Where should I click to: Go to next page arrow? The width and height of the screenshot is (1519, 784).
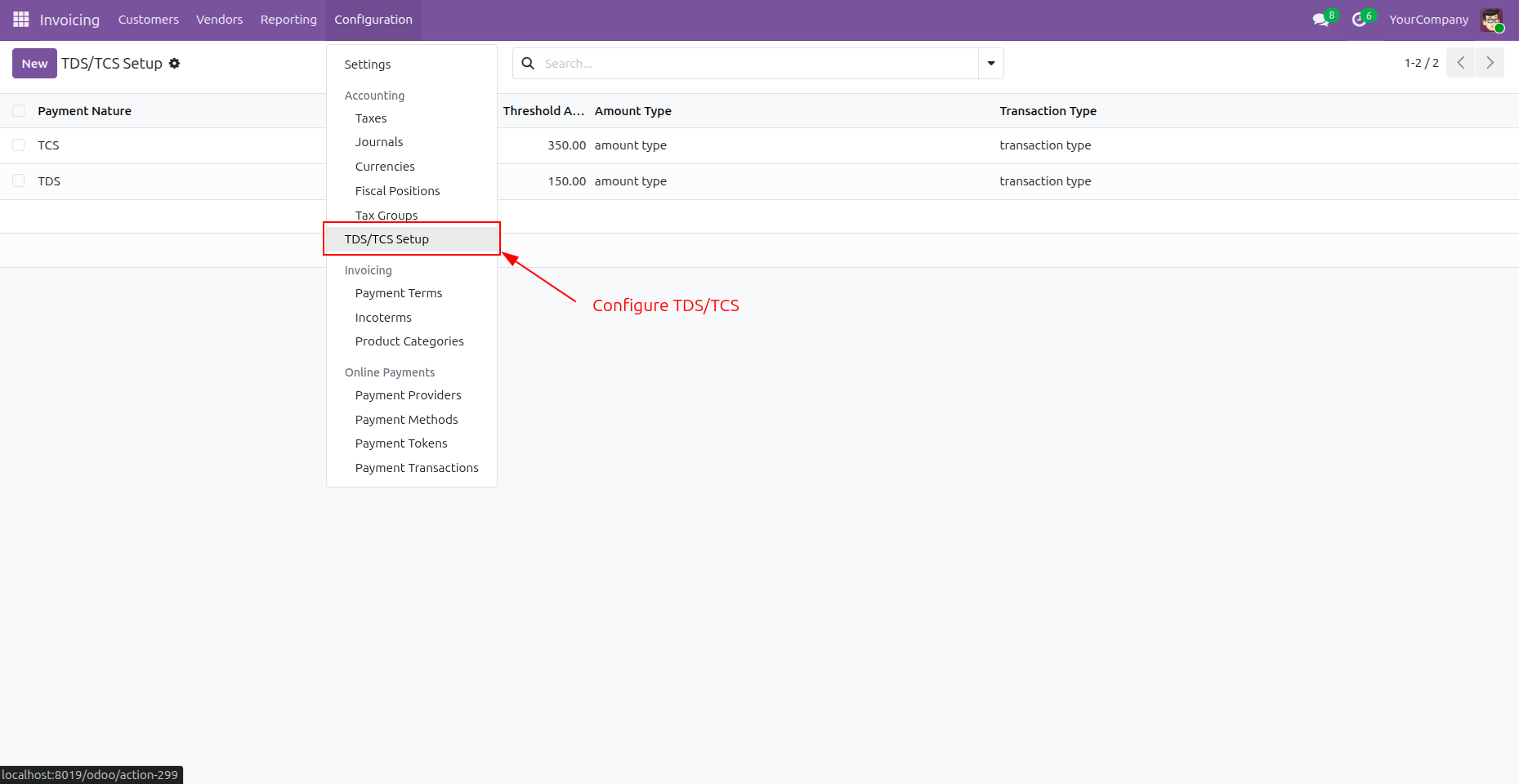click(1490, 63)
